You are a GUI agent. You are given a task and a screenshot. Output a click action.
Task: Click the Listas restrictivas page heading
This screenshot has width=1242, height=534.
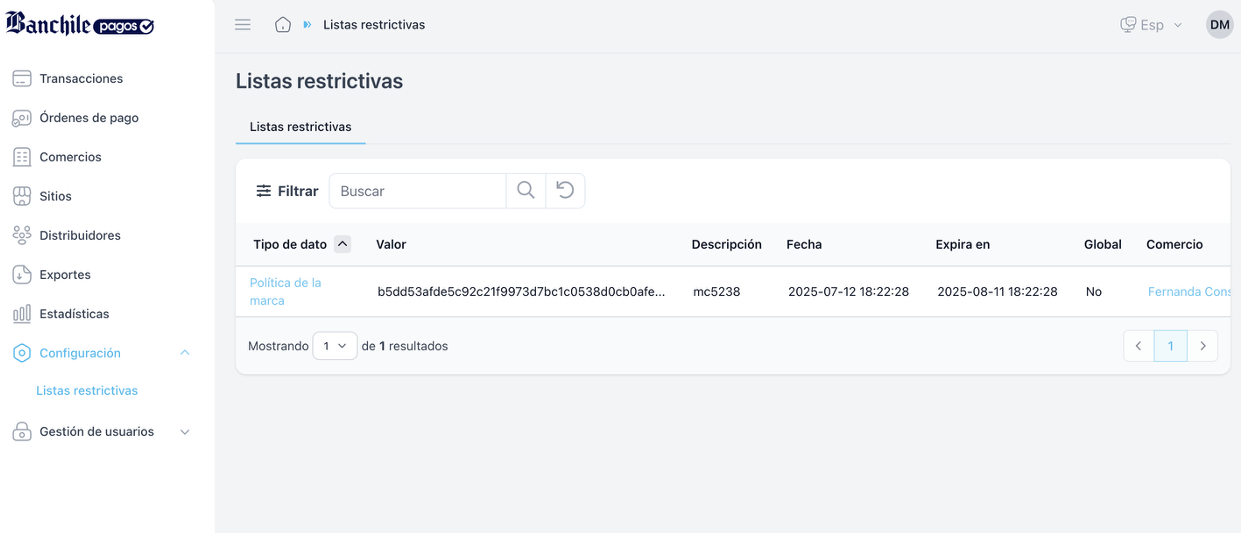319,81
